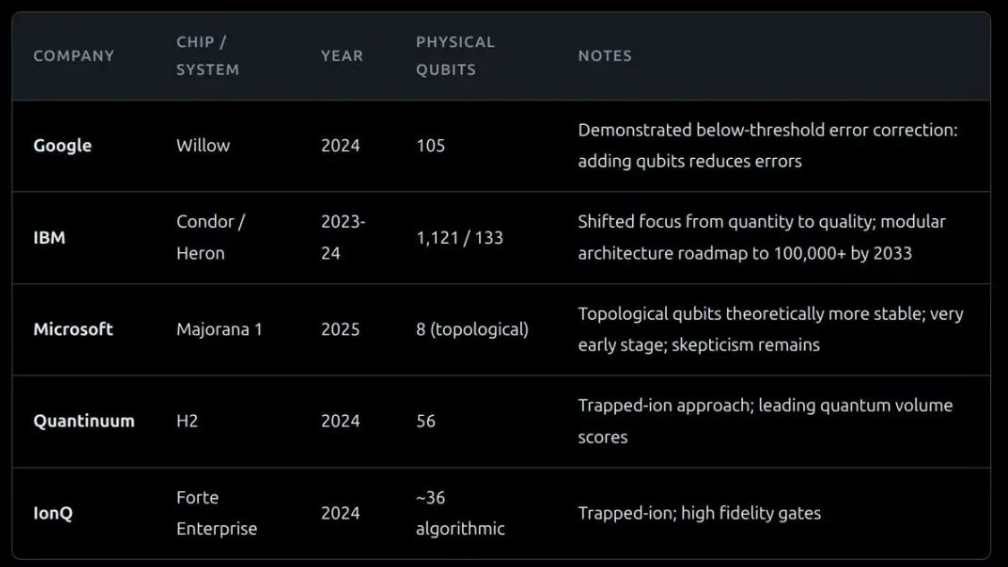Click the Willow chip cell
Image resolution: width=1008 pixels, height=567 pixels.
pyautogui.click(x=203, y=145)
